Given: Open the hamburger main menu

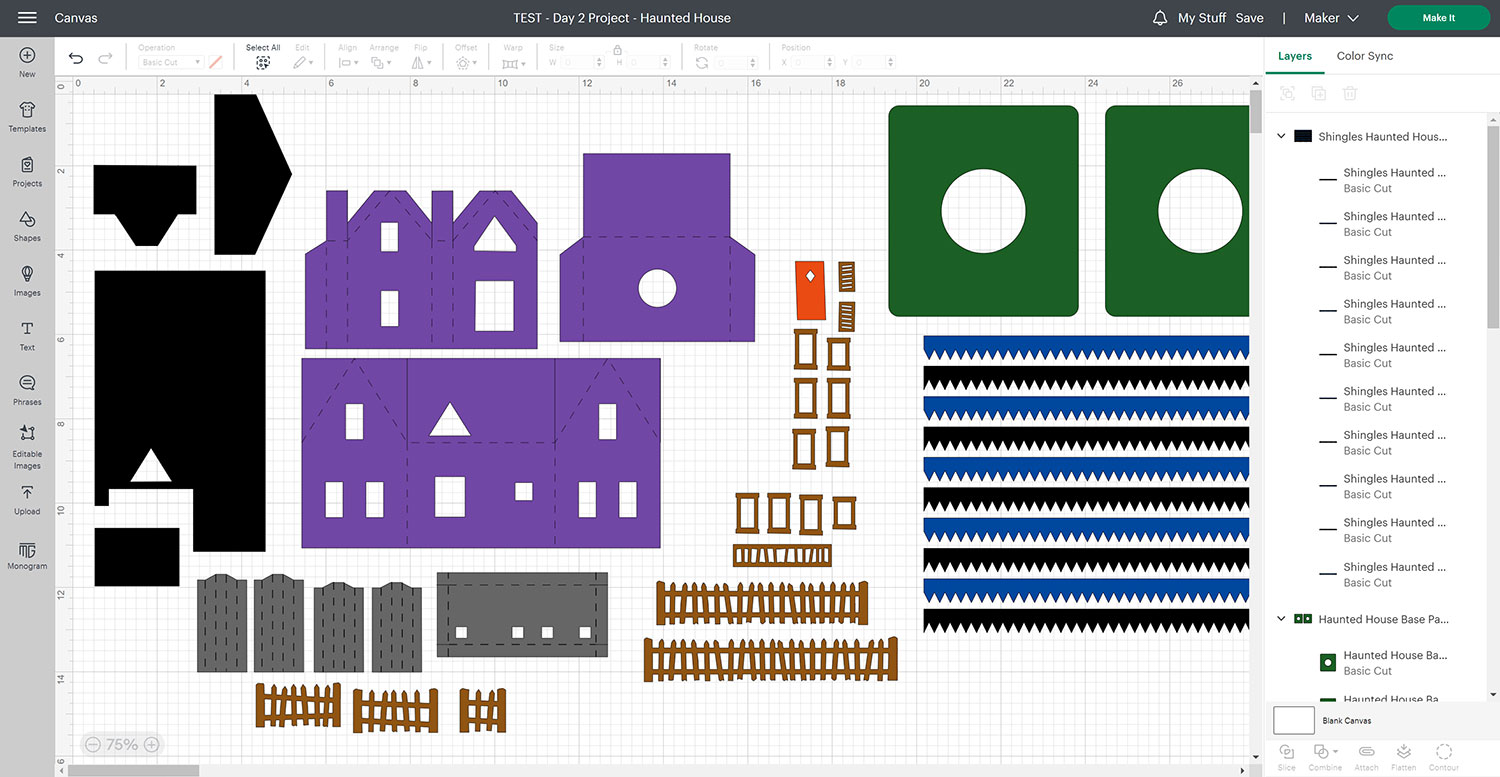Looking at the screenshot, I should click(27, 18).
